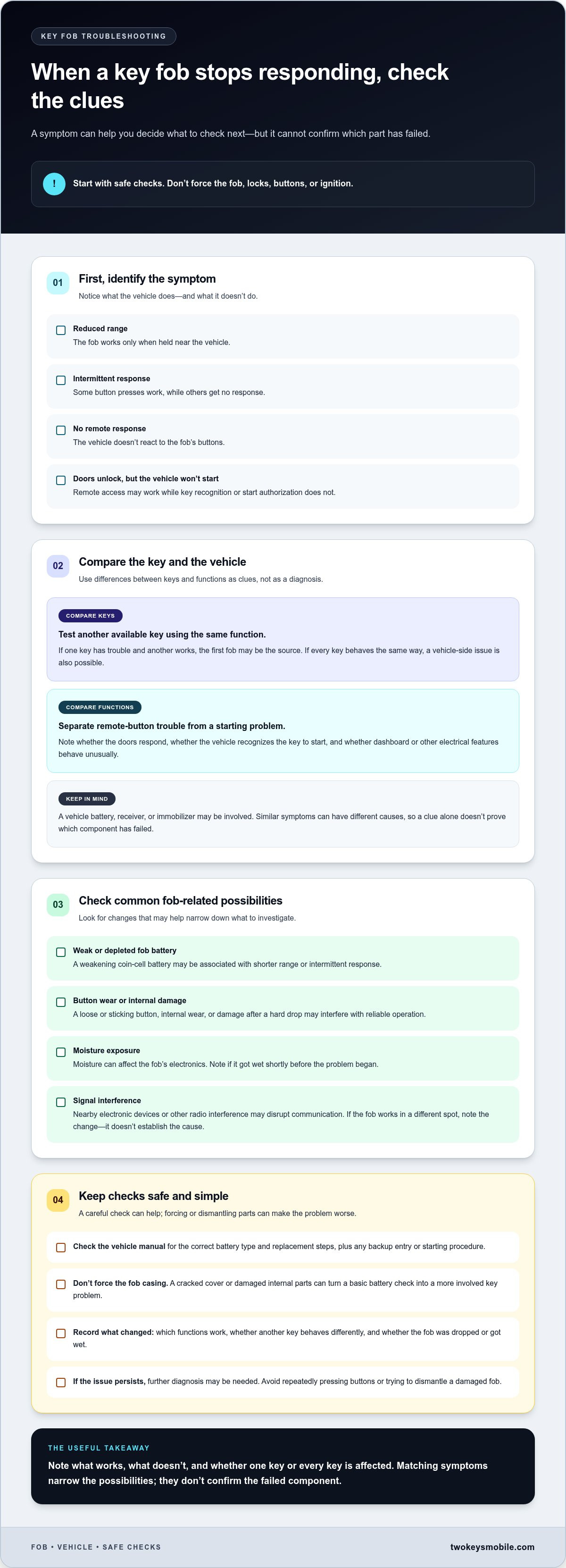Check the Reduced range checkbox
The width and height of the screenshot is (566, 1568).
tap(61, 330)
